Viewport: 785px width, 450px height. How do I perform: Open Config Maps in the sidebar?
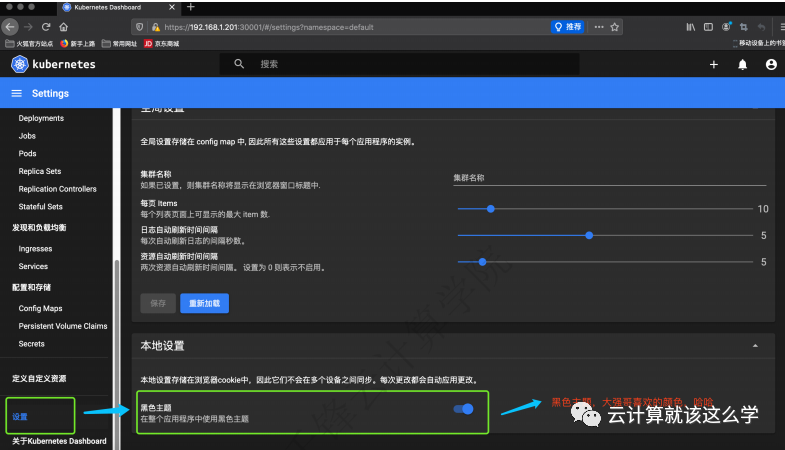click(x=41, y=308)
